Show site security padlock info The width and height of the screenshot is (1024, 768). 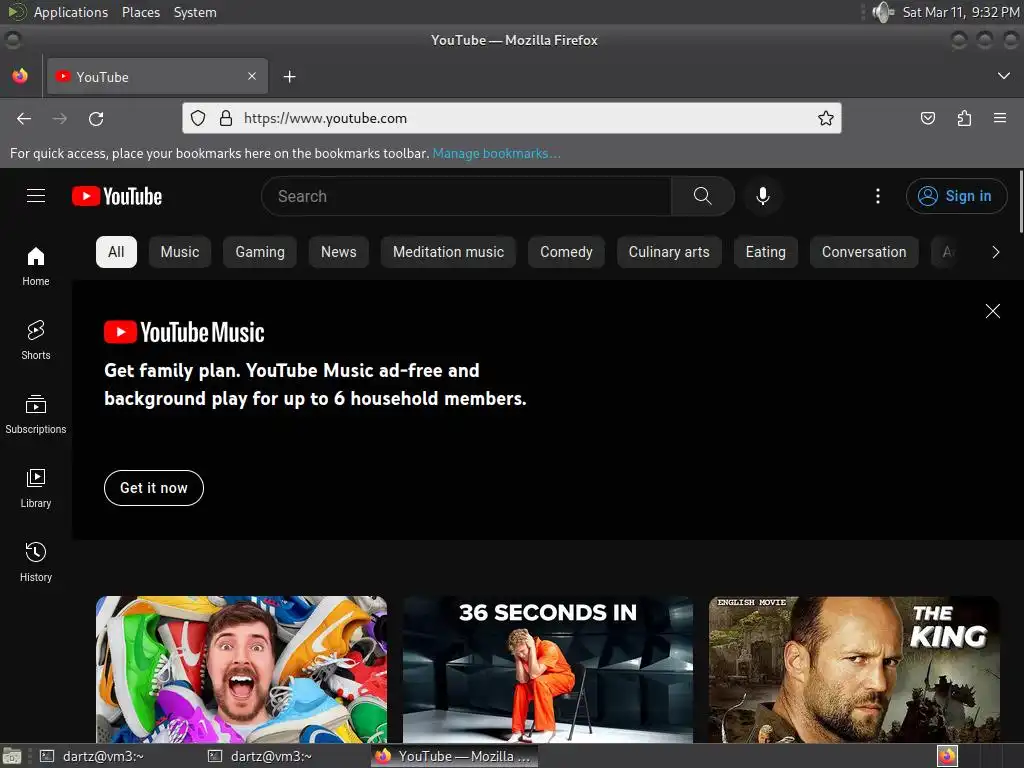(x=226, y=118)
